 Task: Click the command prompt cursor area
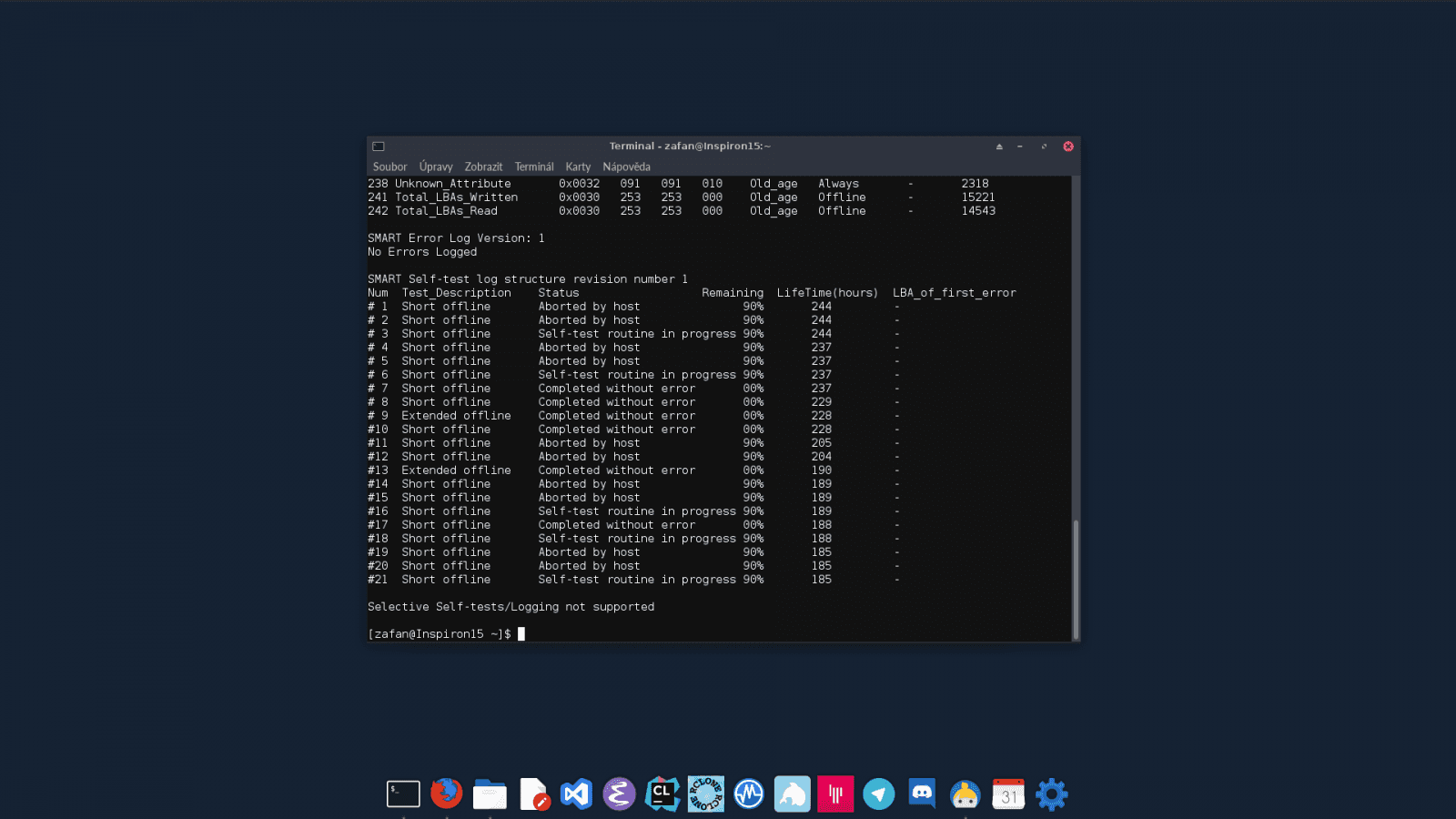(x=523, y=634)
